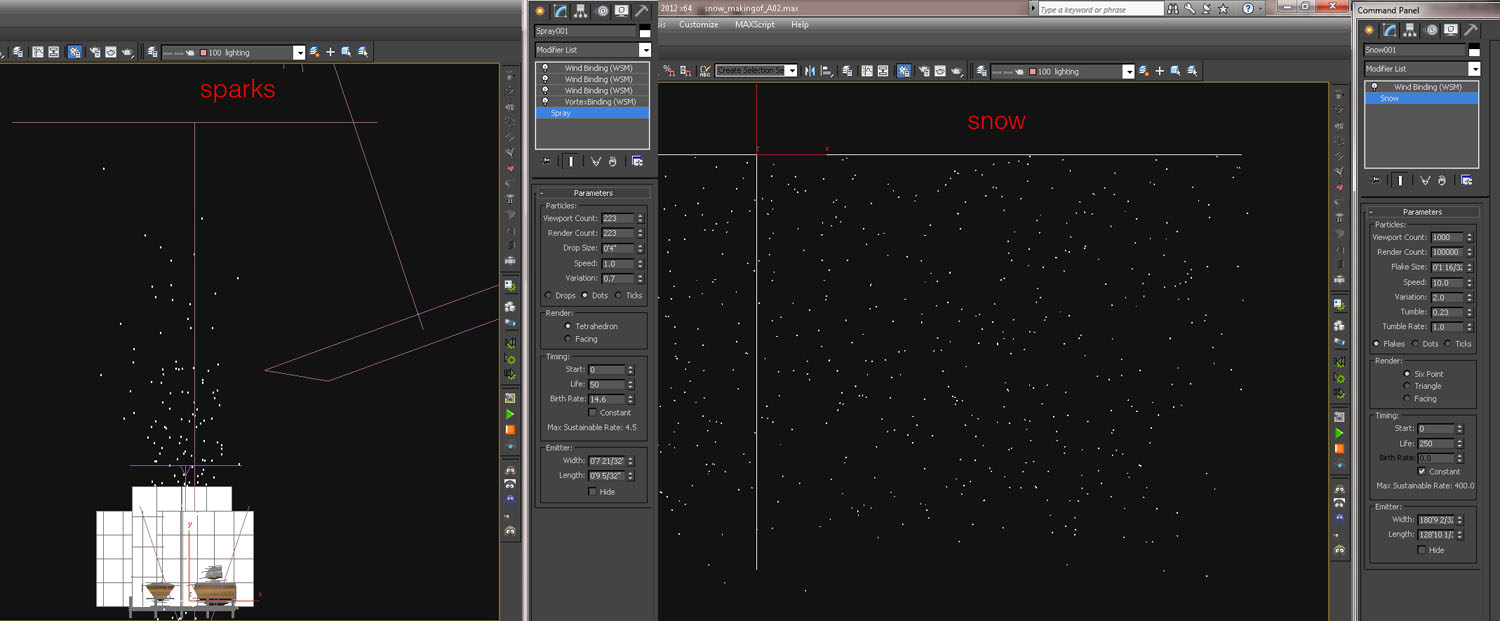Select Ticks radio button in Snow particles
Viewport: 1500px width, 621px height.
1448,344
